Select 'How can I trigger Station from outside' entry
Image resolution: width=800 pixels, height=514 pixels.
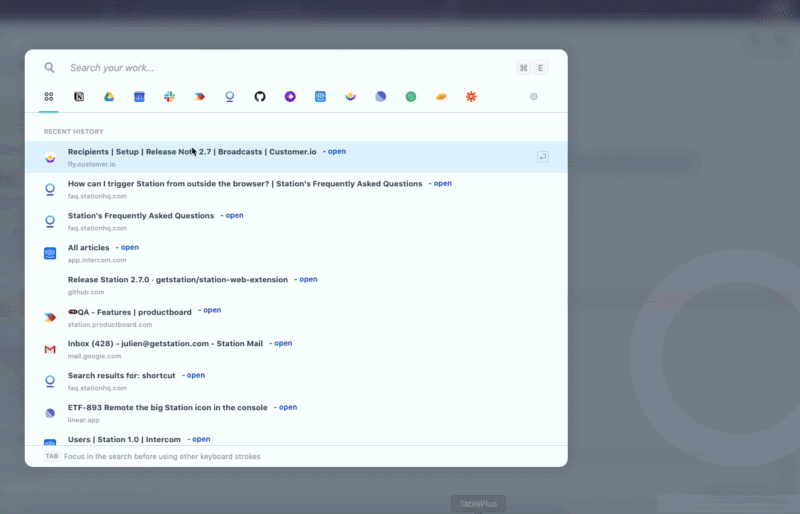(x=296, y=189)
